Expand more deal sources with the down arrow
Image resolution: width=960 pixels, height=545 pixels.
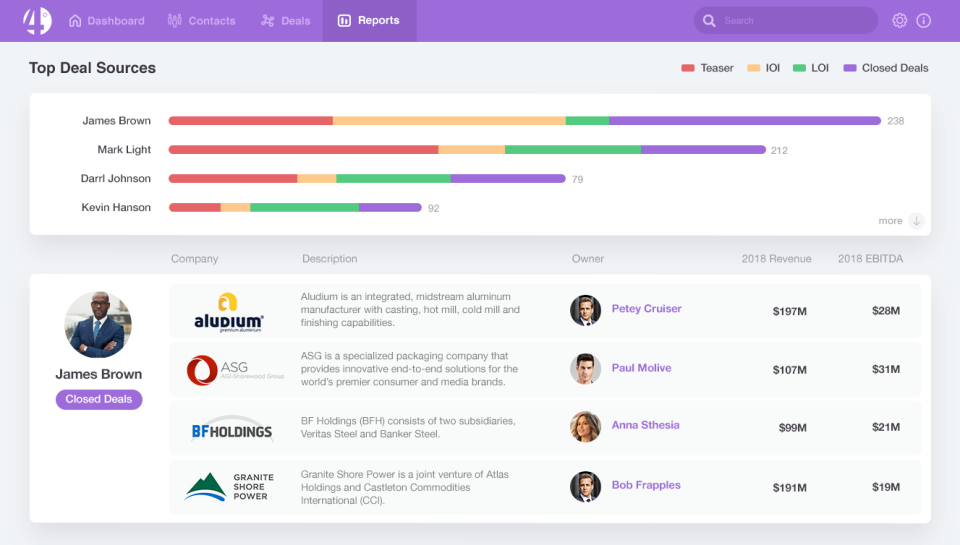(916, 220)
